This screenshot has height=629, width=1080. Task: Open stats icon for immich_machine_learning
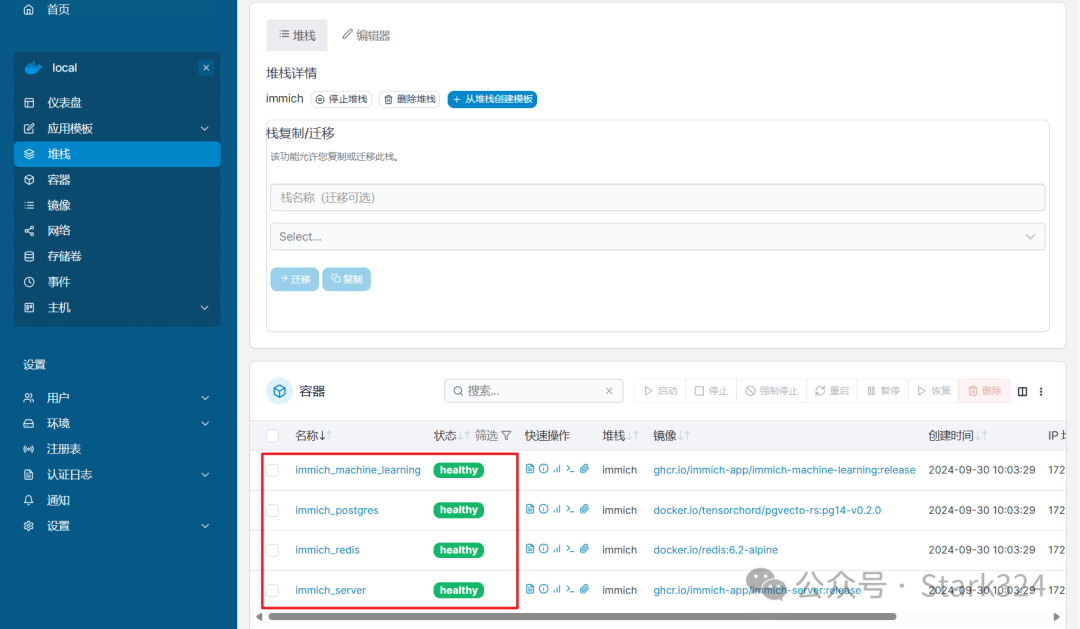pos(557,468)
